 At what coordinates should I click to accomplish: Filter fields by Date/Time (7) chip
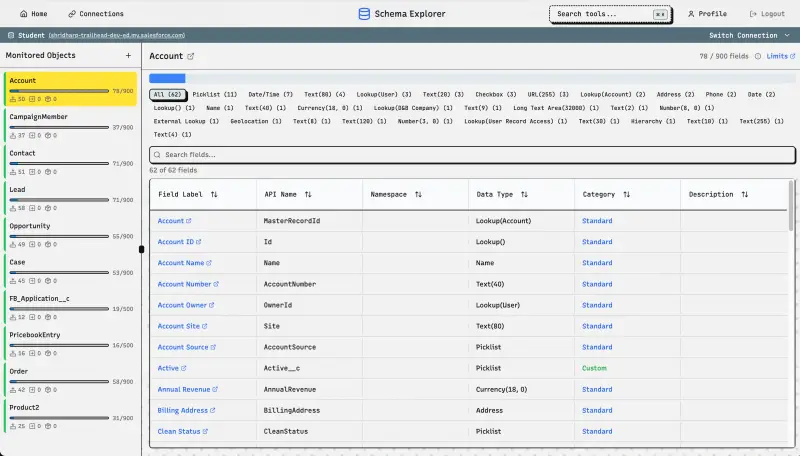[x=270, y=94]
